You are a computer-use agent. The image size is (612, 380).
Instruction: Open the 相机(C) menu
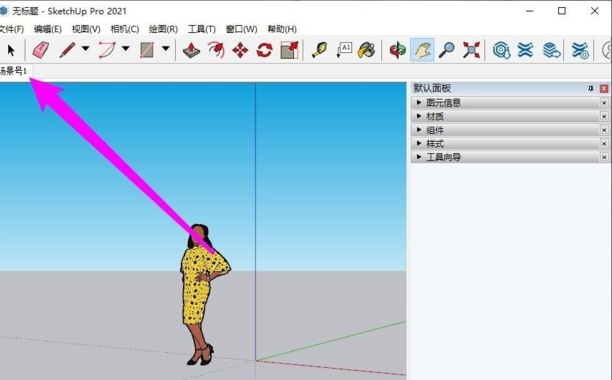click(x=125, y=29)
